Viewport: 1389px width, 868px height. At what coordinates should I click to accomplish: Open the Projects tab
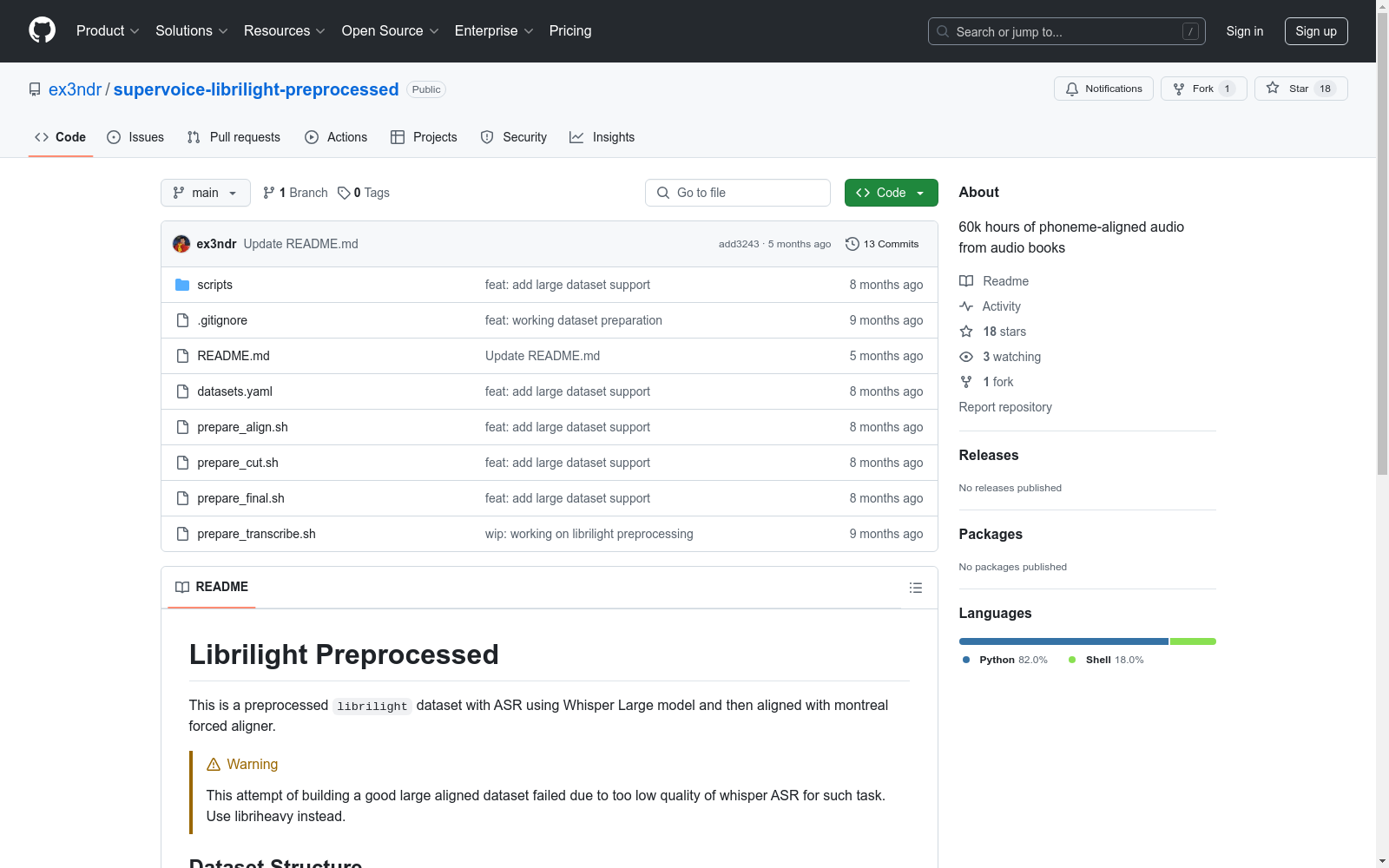424,137
